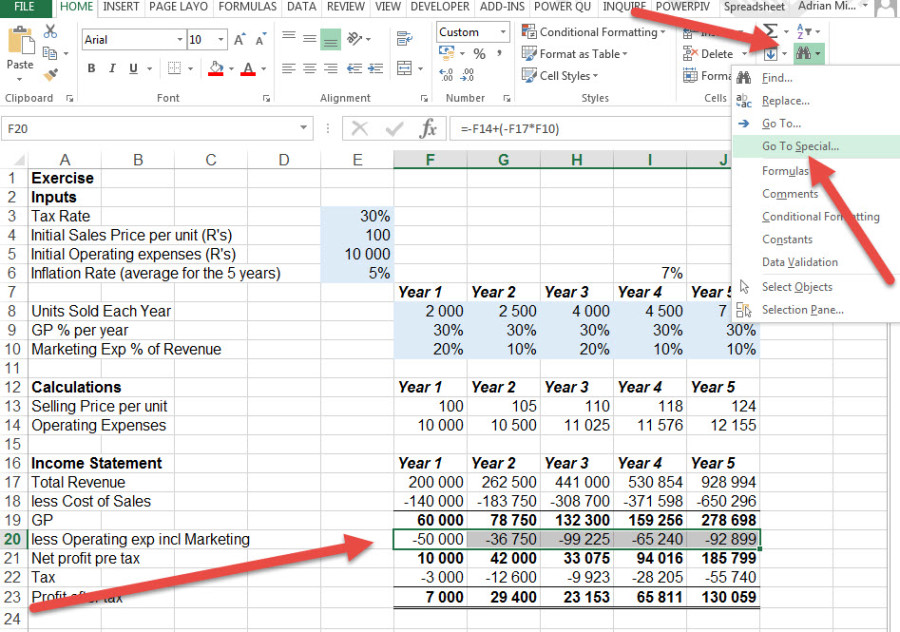Click the Merge & Center icon
900x632 pixels.
[x=405, y=68]
